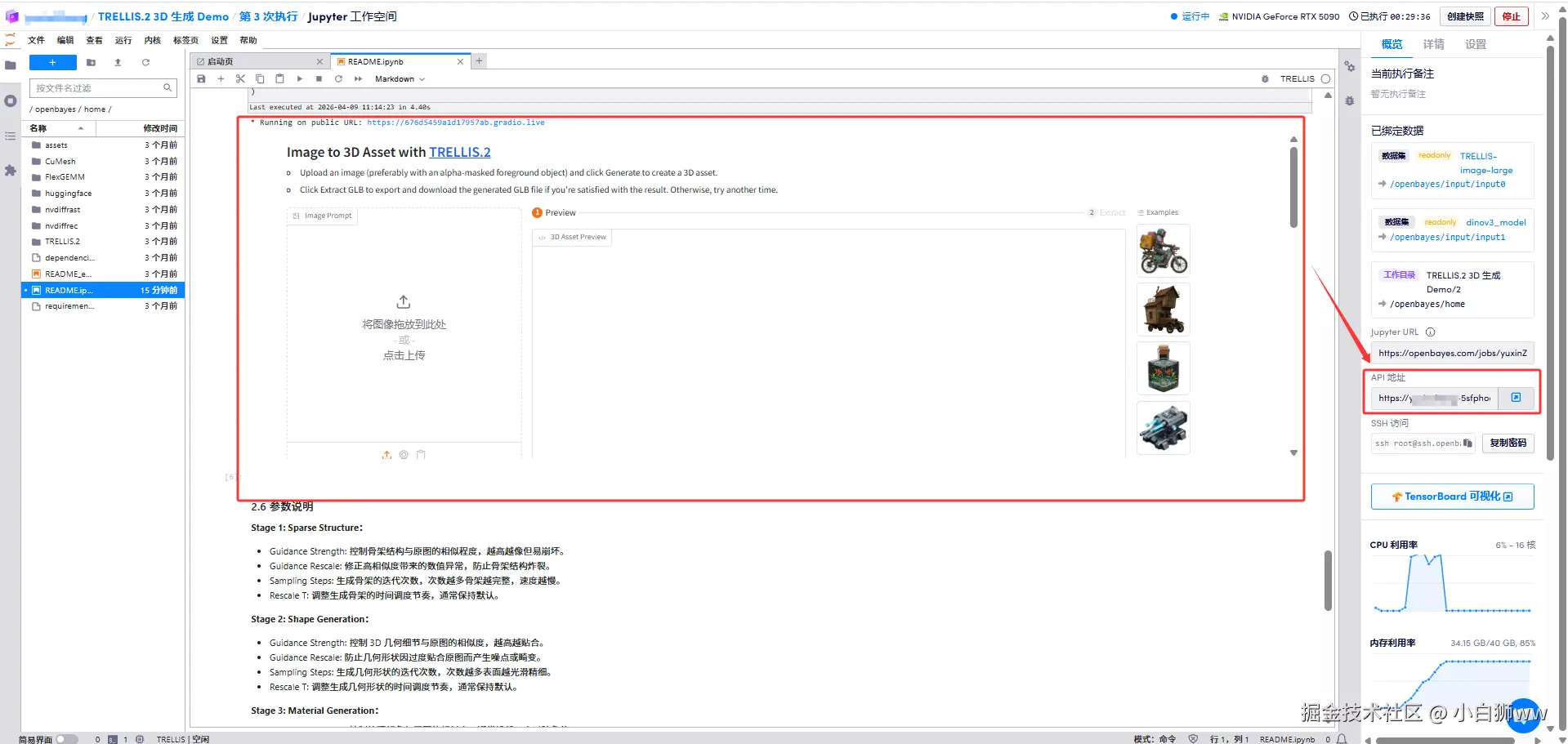Open the table of contents sidebar icon
1568x744 pixels.
[x=11, y=136]
